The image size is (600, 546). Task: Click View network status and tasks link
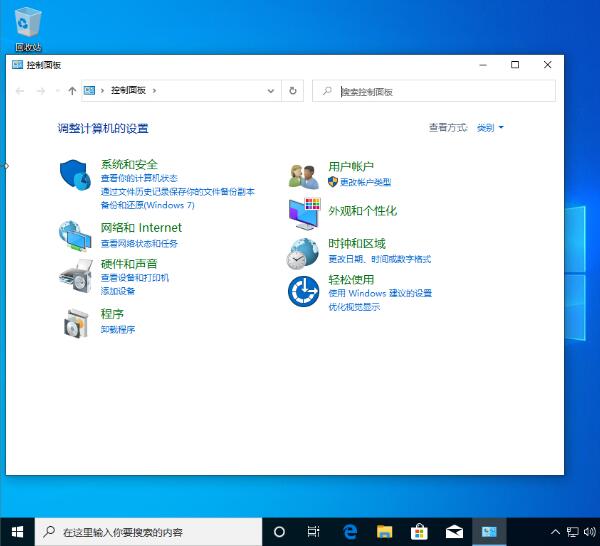pos(139,243)
